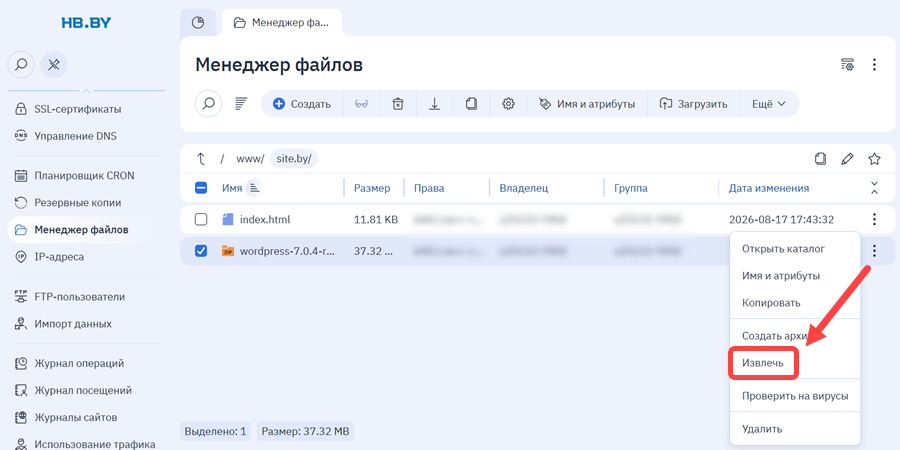The width and height of the screenshot is (900, 450).
Task: Click the file manager search button
Action: click(209, 104)
